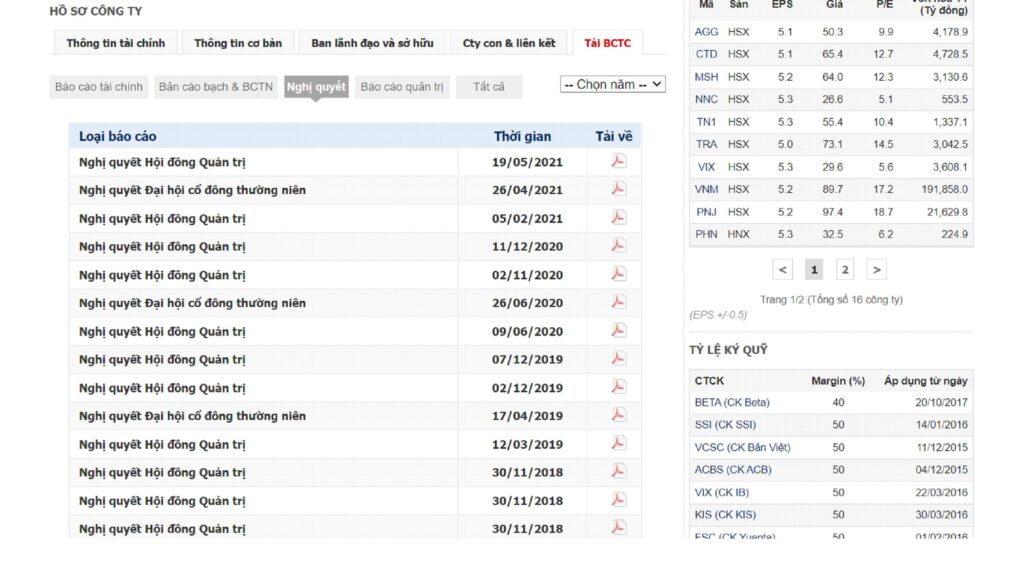Open VIX stock ticker link

(x=706, y=167)
